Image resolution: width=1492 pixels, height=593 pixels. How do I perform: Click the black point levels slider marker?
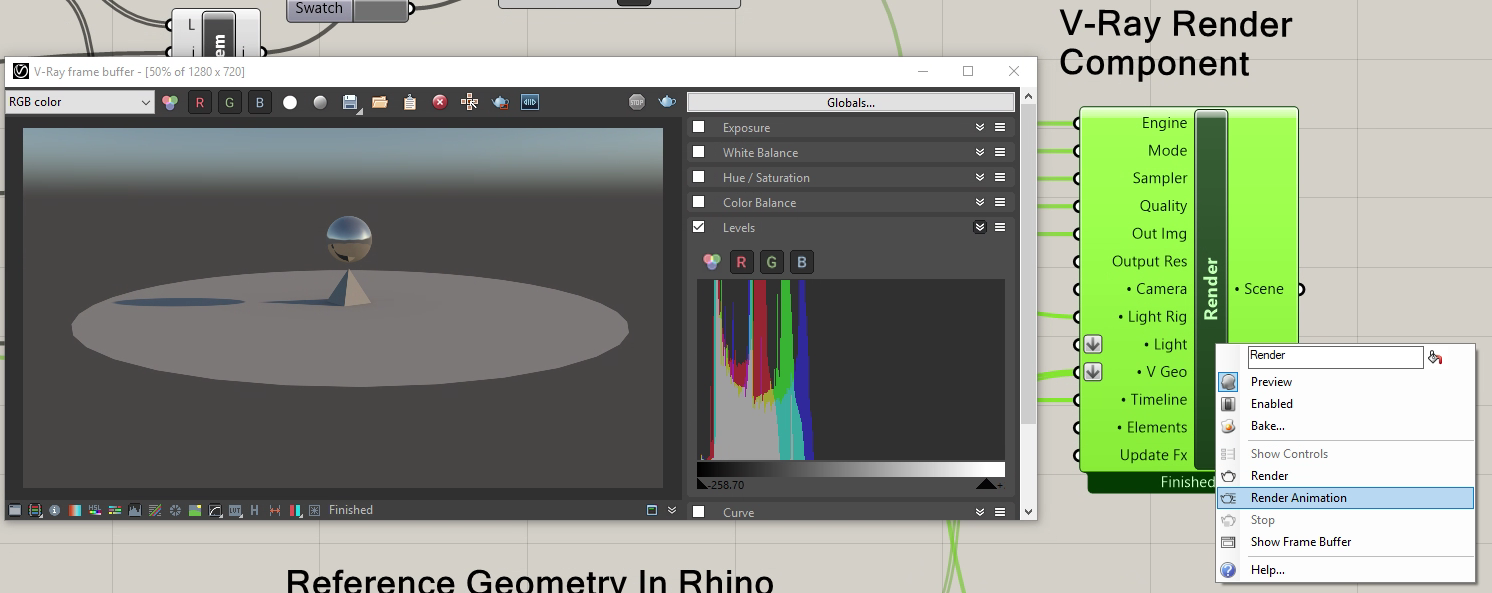coord(702,483)
